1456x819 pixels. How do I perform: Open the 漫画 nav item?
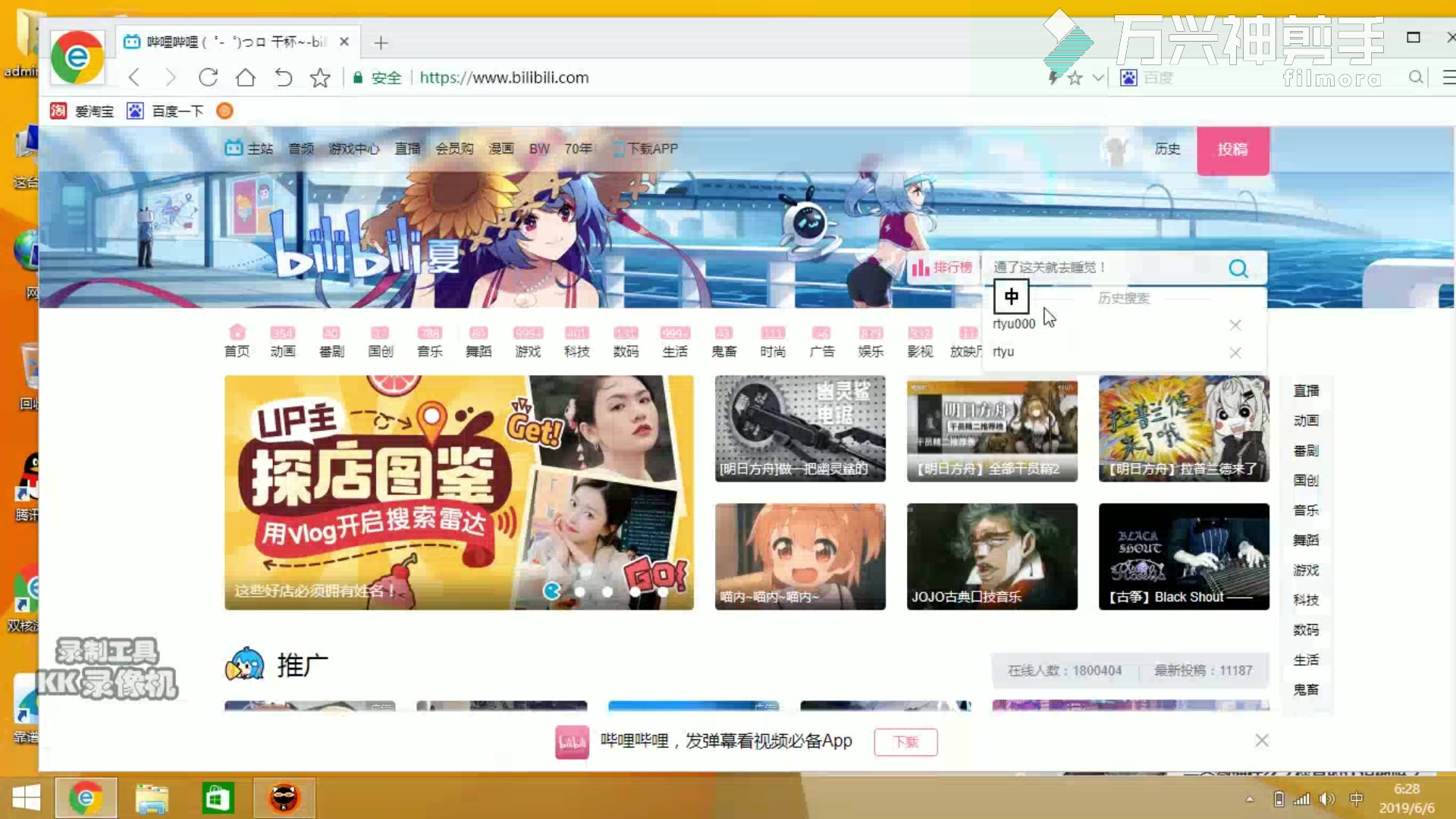click(x=500, y=149)
